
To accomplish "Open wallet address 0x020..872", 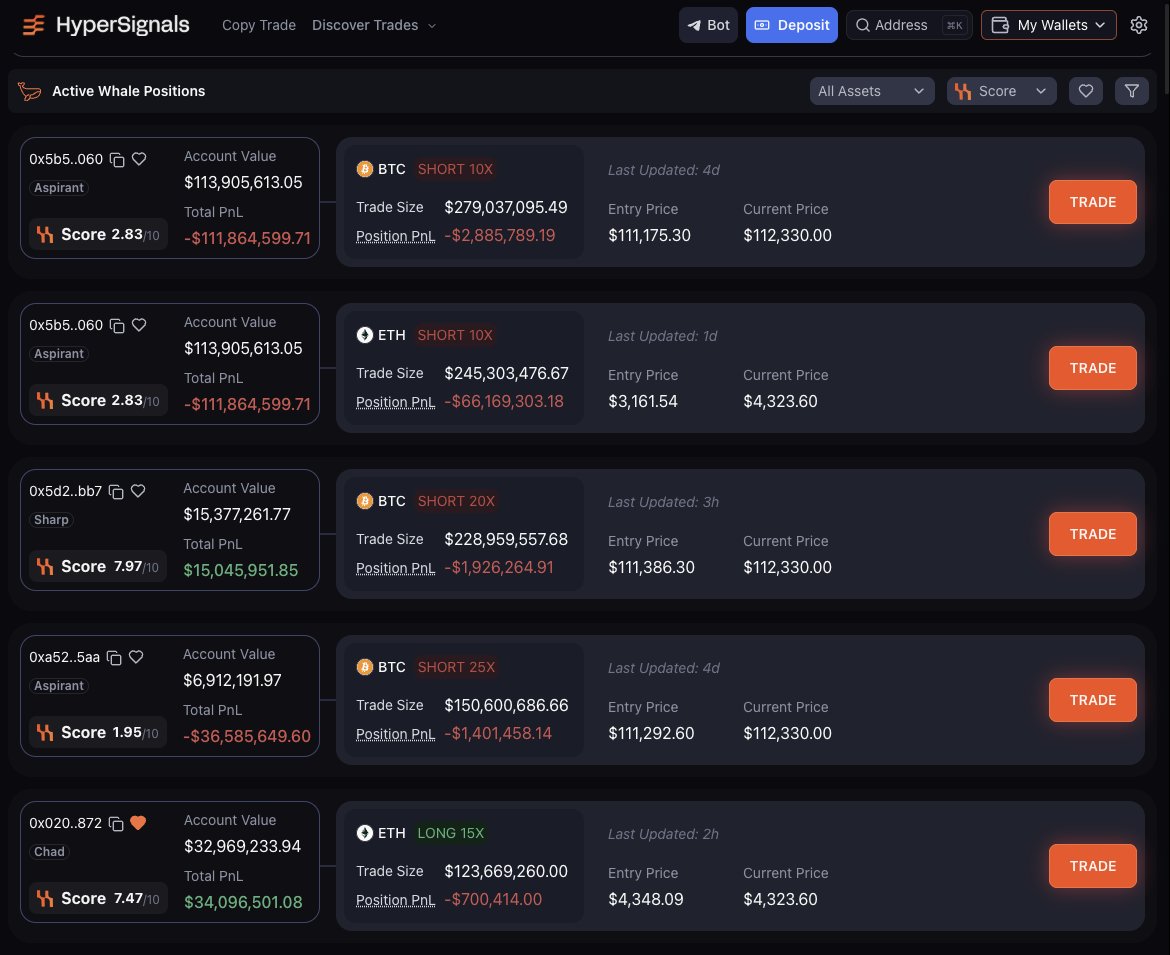I will click(66, 823).
